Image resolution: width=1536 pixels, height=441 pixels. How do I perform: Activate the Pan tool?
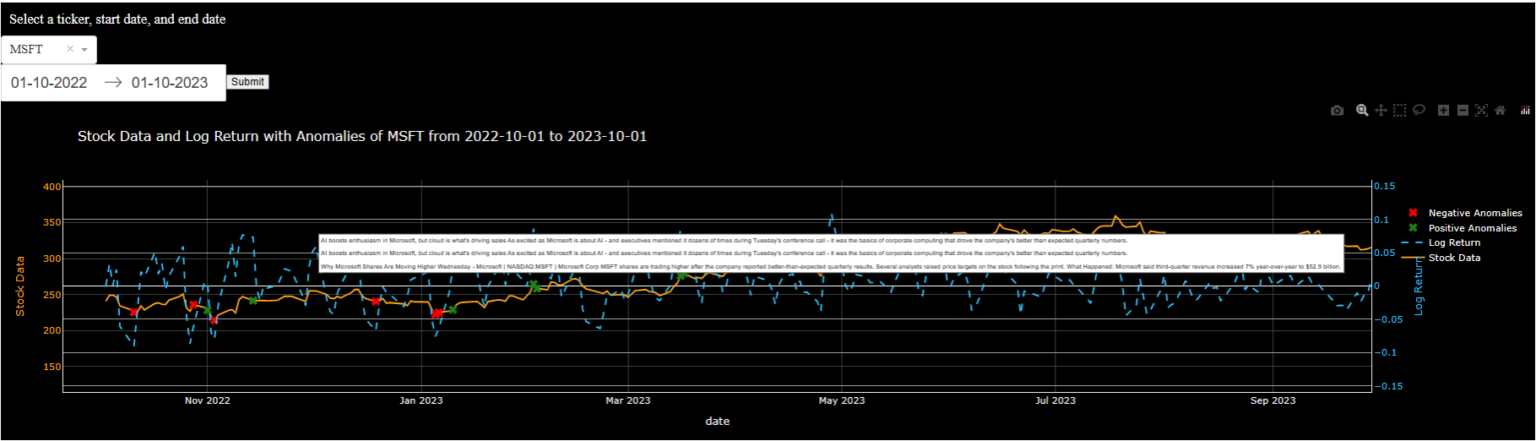(1381, 111)
